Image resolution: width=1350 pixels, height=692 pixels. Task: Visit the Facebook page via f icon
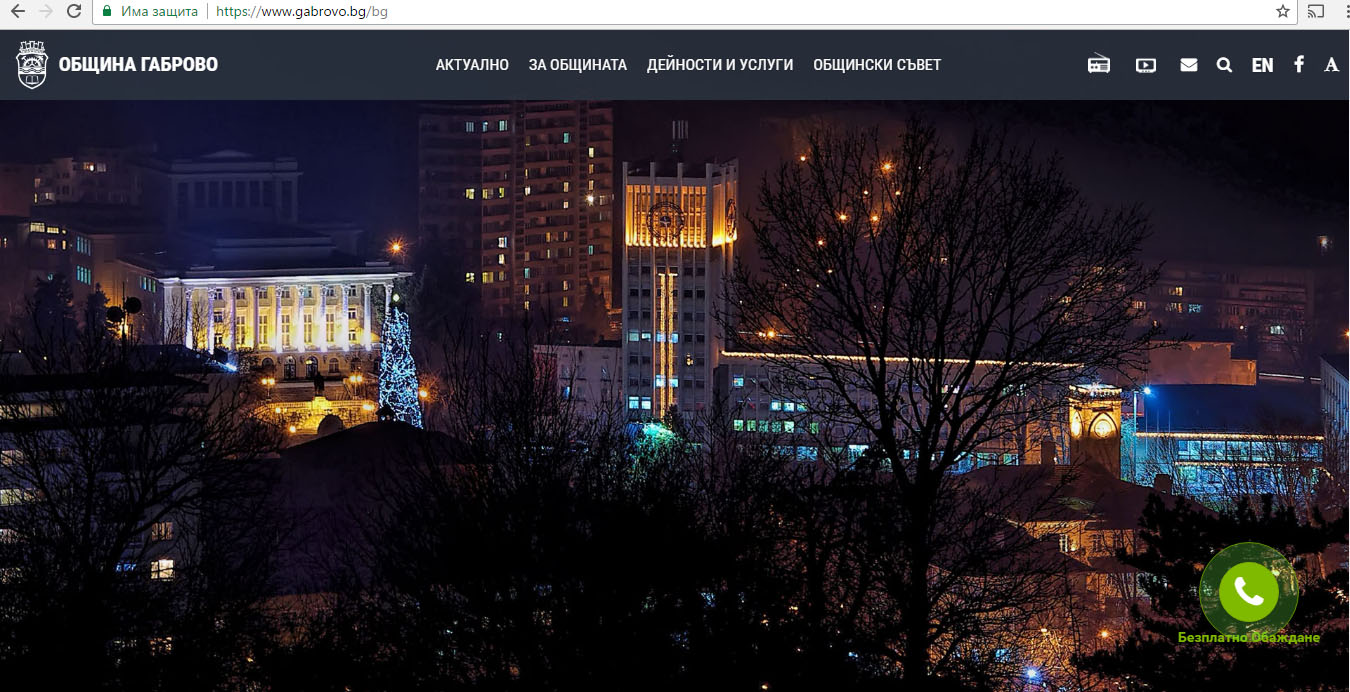pyautogui.click(x=1298, y=64)
